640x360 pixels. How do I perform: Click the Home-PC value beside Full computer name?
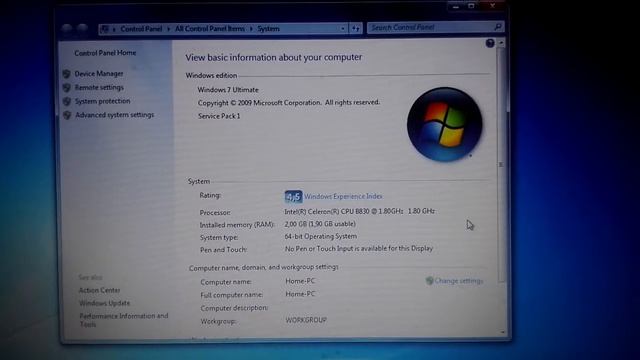pos(300,294)
